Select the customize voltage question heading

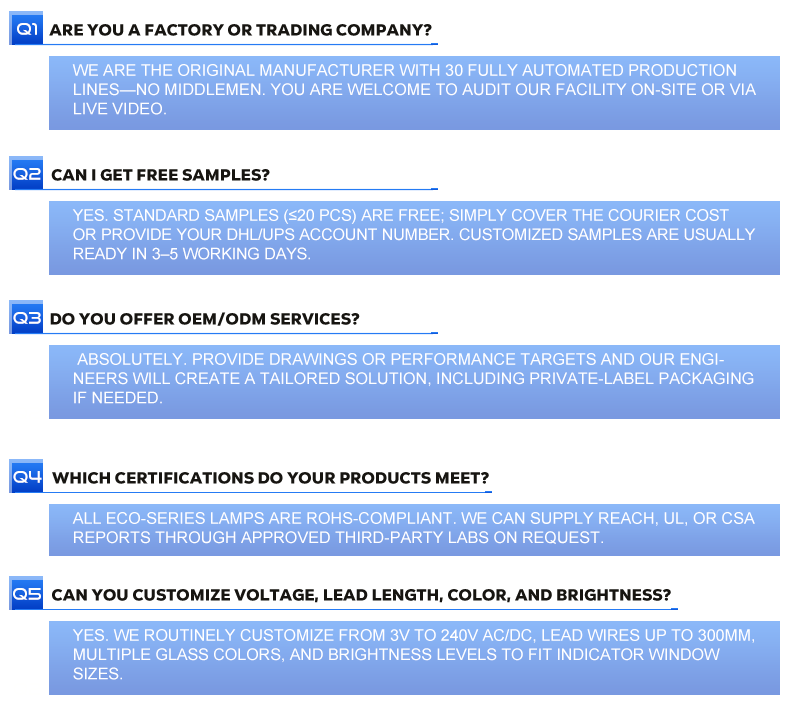(x=361, y=595)
